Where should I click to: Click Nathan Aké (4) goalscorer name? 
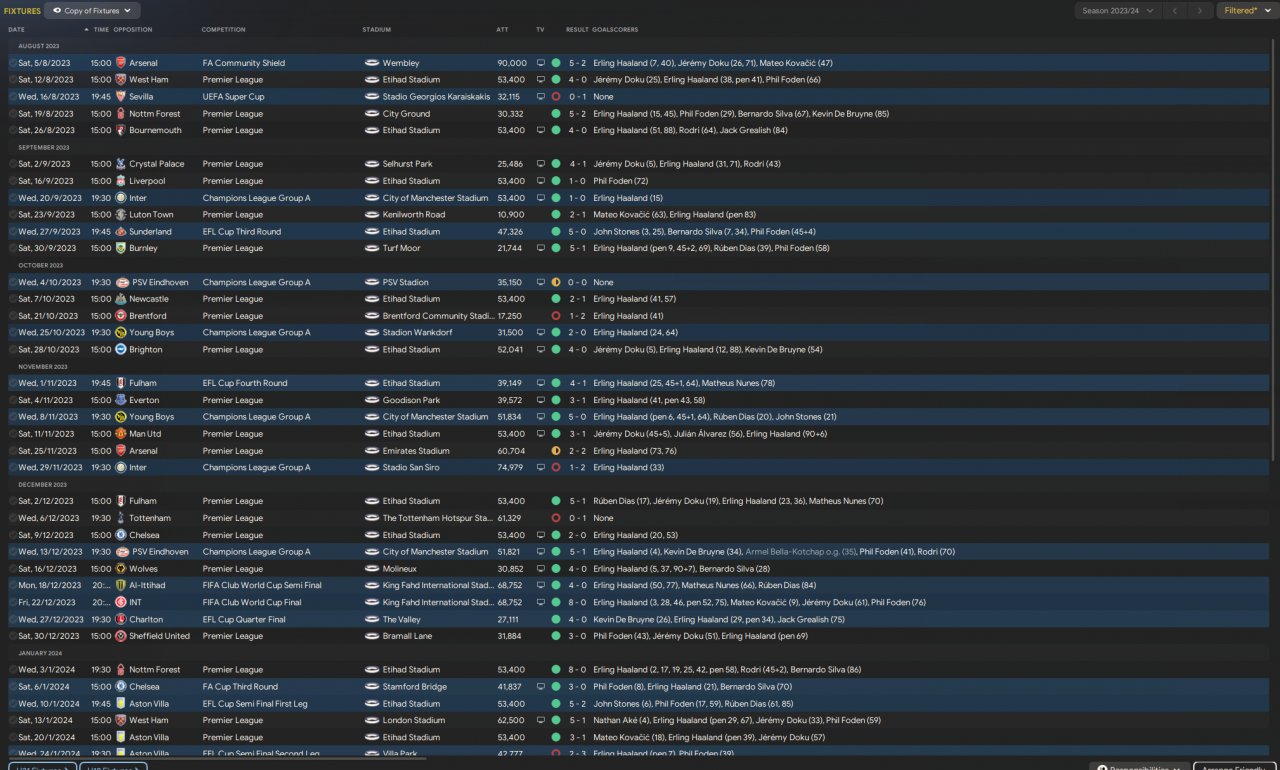coord(621,720)
